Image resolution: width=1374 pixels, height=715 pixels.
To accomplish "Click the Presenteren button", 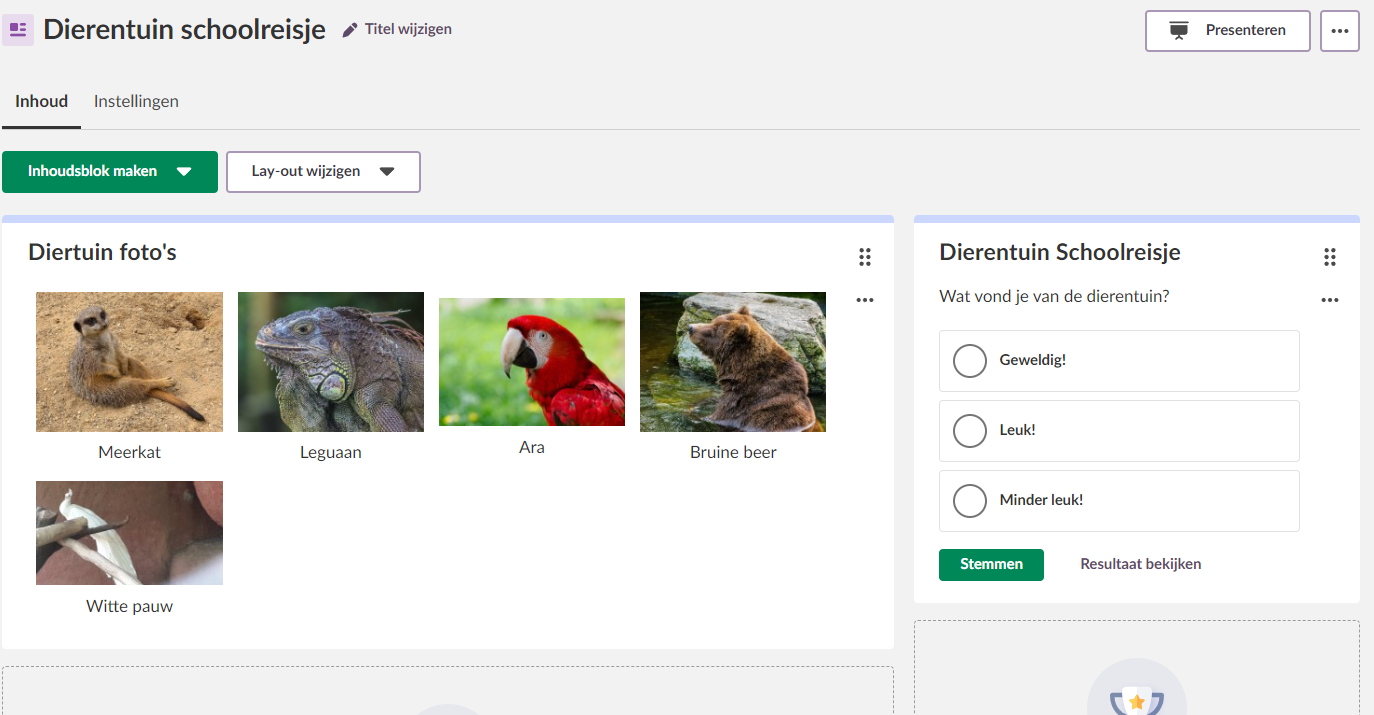I will click(x=1228, y=31).
